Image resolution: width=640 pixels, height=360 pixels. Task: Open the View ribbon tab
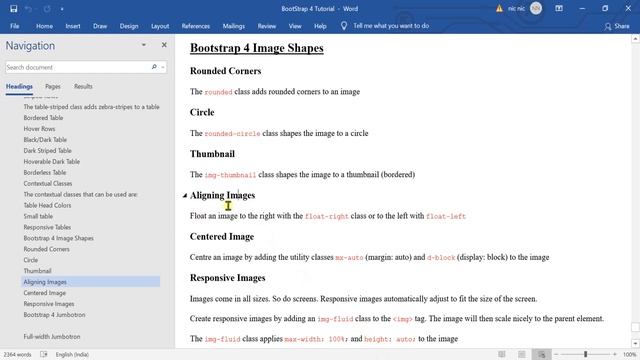[x=295, y=26]
